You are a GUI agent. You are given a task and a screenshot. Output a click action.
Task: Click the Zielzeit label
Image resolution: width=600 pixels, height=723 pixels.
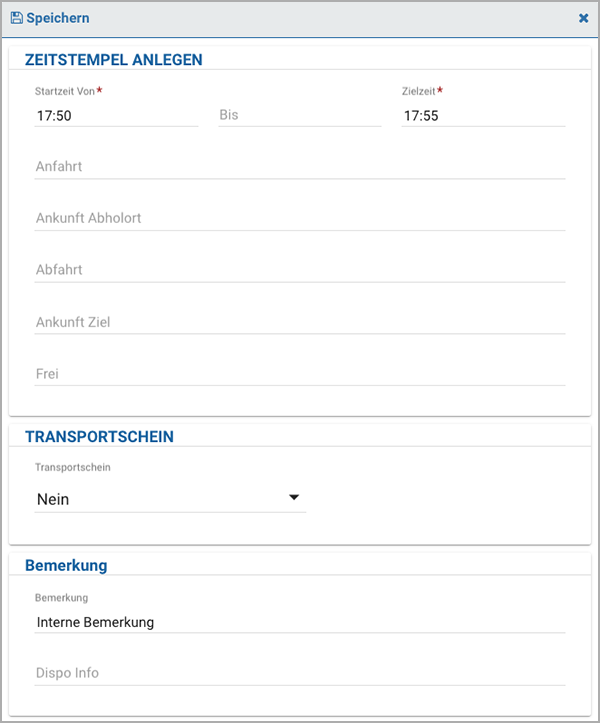click(x=418, y=91)
